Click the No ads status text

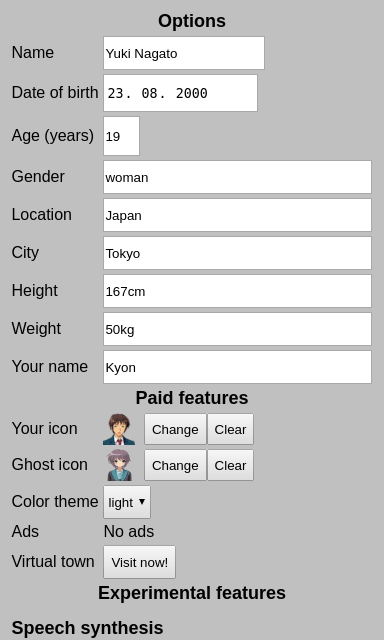pyautogui.click(x=129, y=531)
